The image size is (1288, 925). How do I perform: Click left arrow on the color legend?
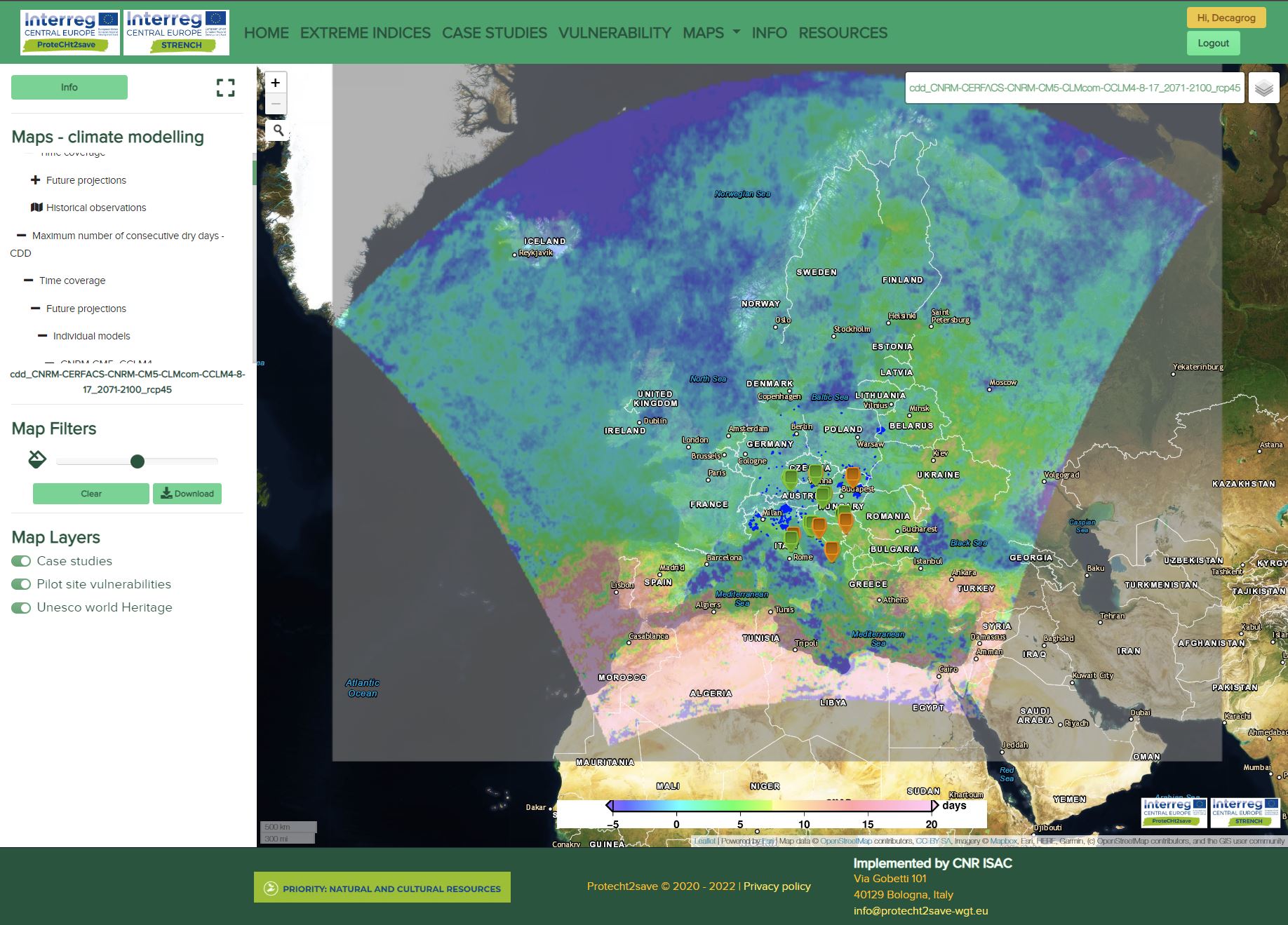(x=610, y=806)
